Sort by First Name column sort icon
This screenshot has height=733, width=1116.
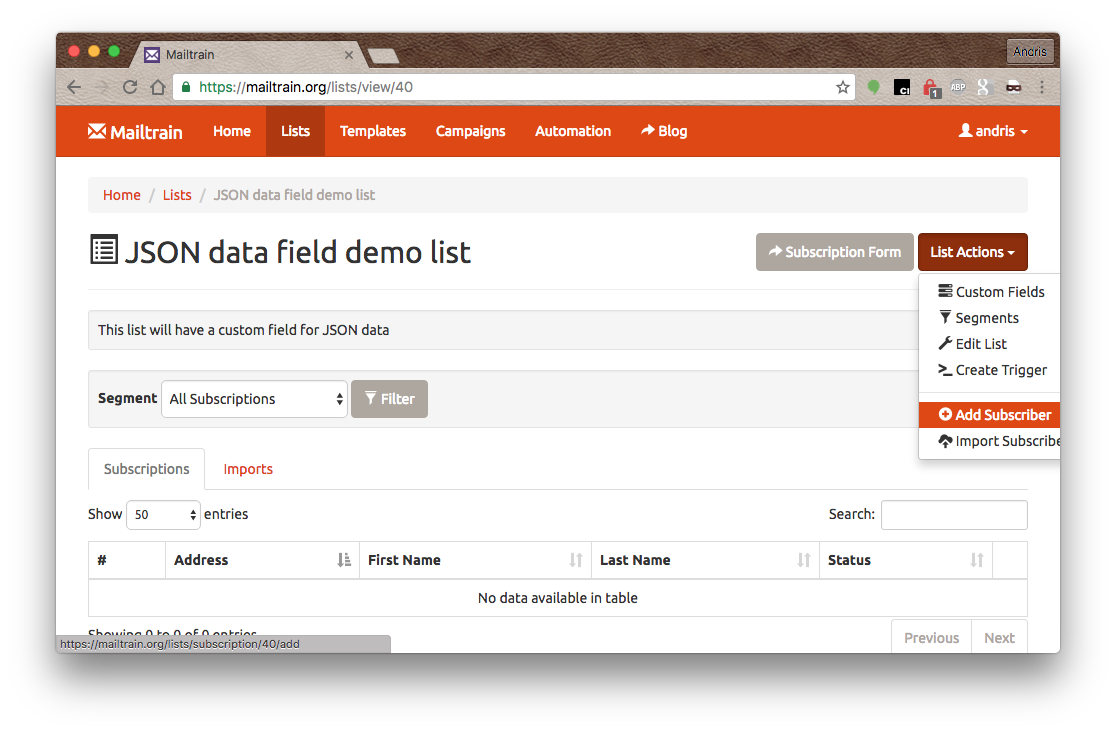click(576, 560)
